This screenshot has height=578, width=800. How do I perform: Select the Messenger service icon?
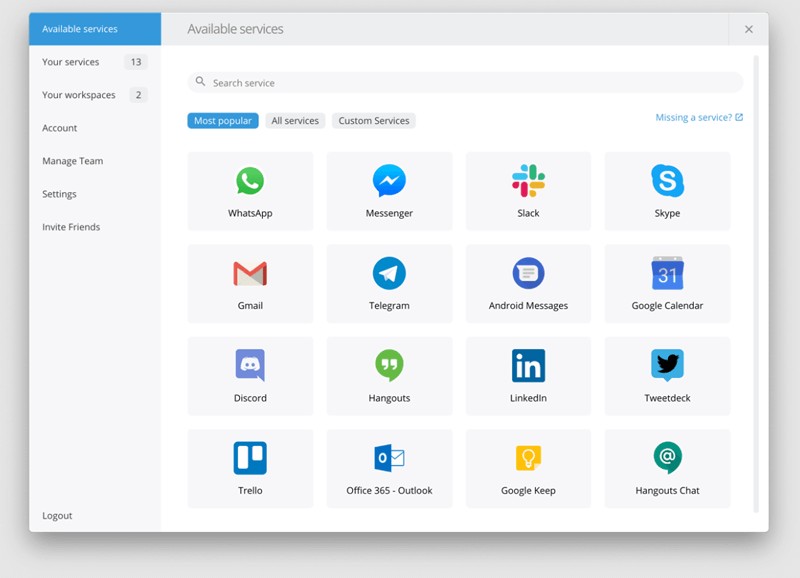[x=389, y=190]
